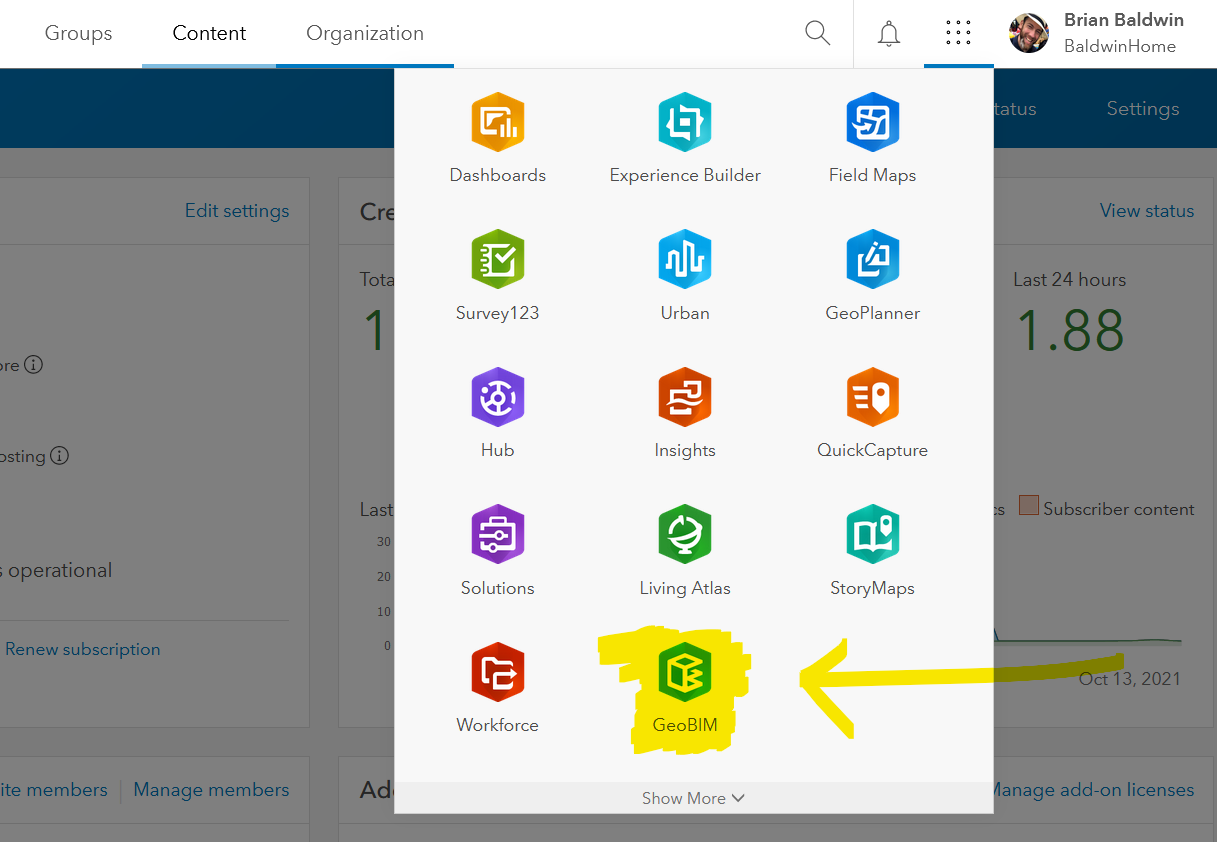
Task: Click Brian Baldwin profile avatar
Action: click(1029, 33)
